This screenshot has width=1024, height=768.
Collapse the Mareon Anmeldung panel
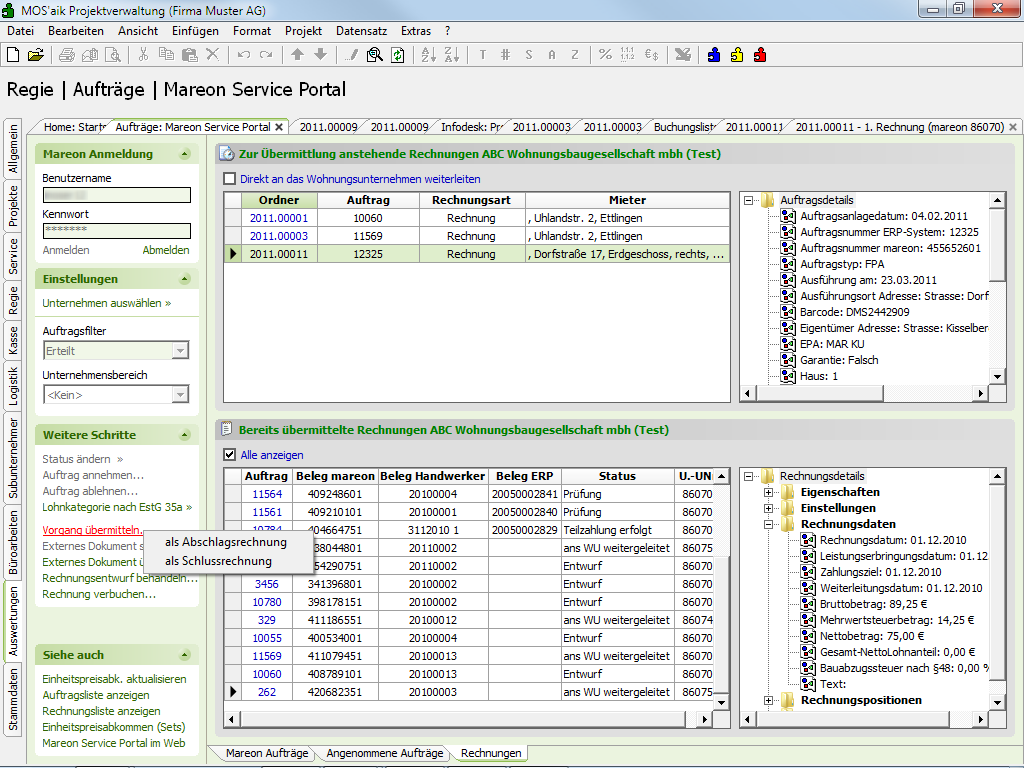185,154
